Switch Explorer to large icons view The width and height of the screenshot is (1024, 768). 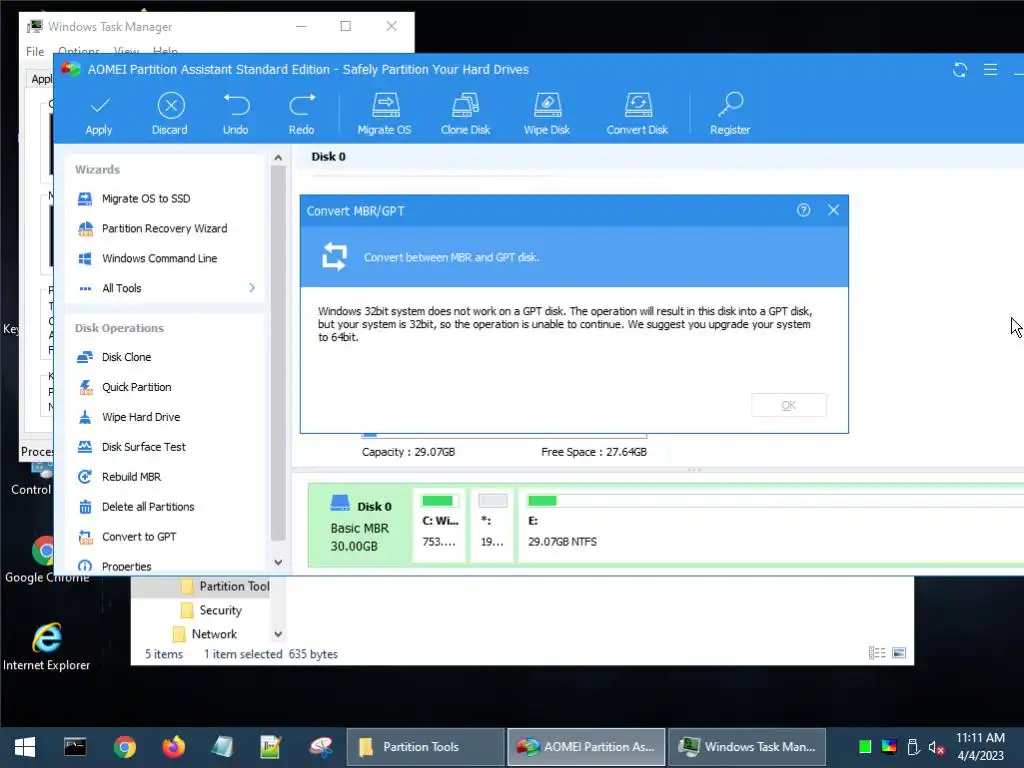[x=899, y=653]
